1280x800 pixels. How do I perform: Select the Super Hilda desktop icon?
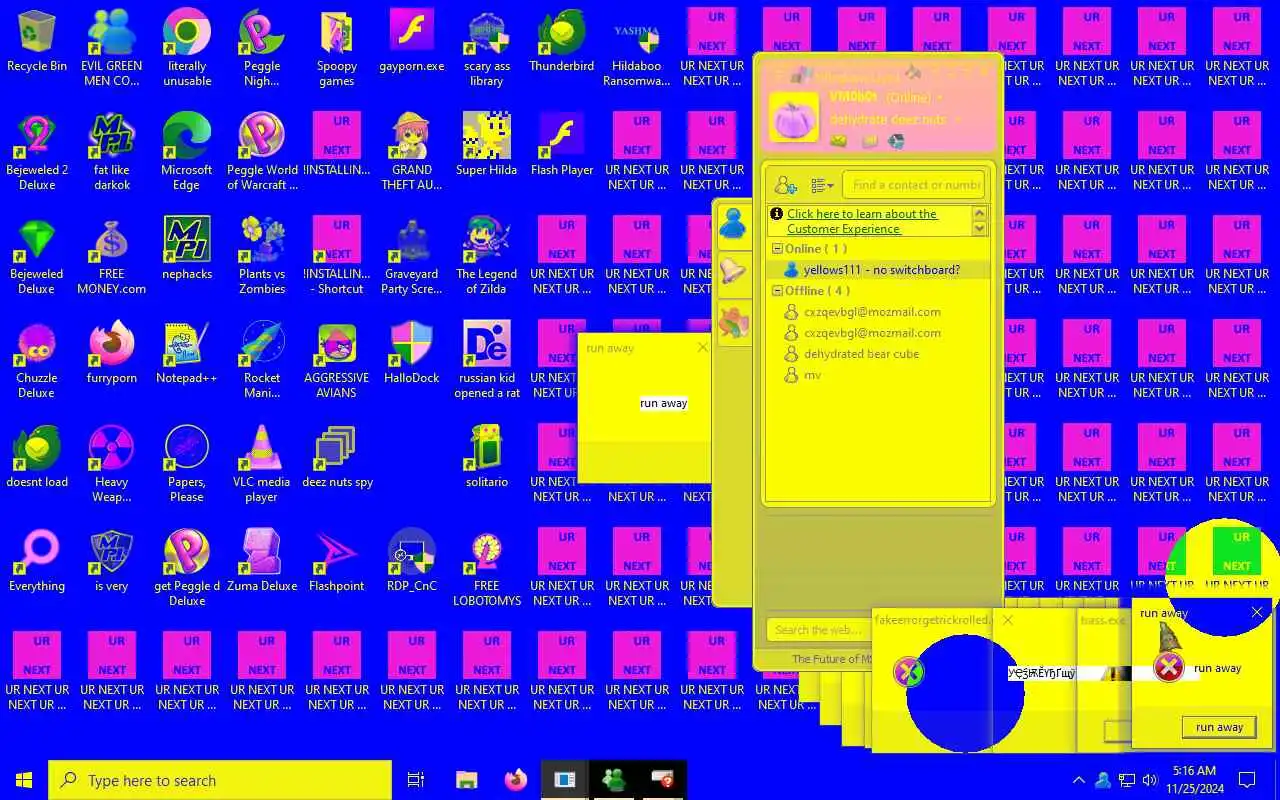point(487,146)
